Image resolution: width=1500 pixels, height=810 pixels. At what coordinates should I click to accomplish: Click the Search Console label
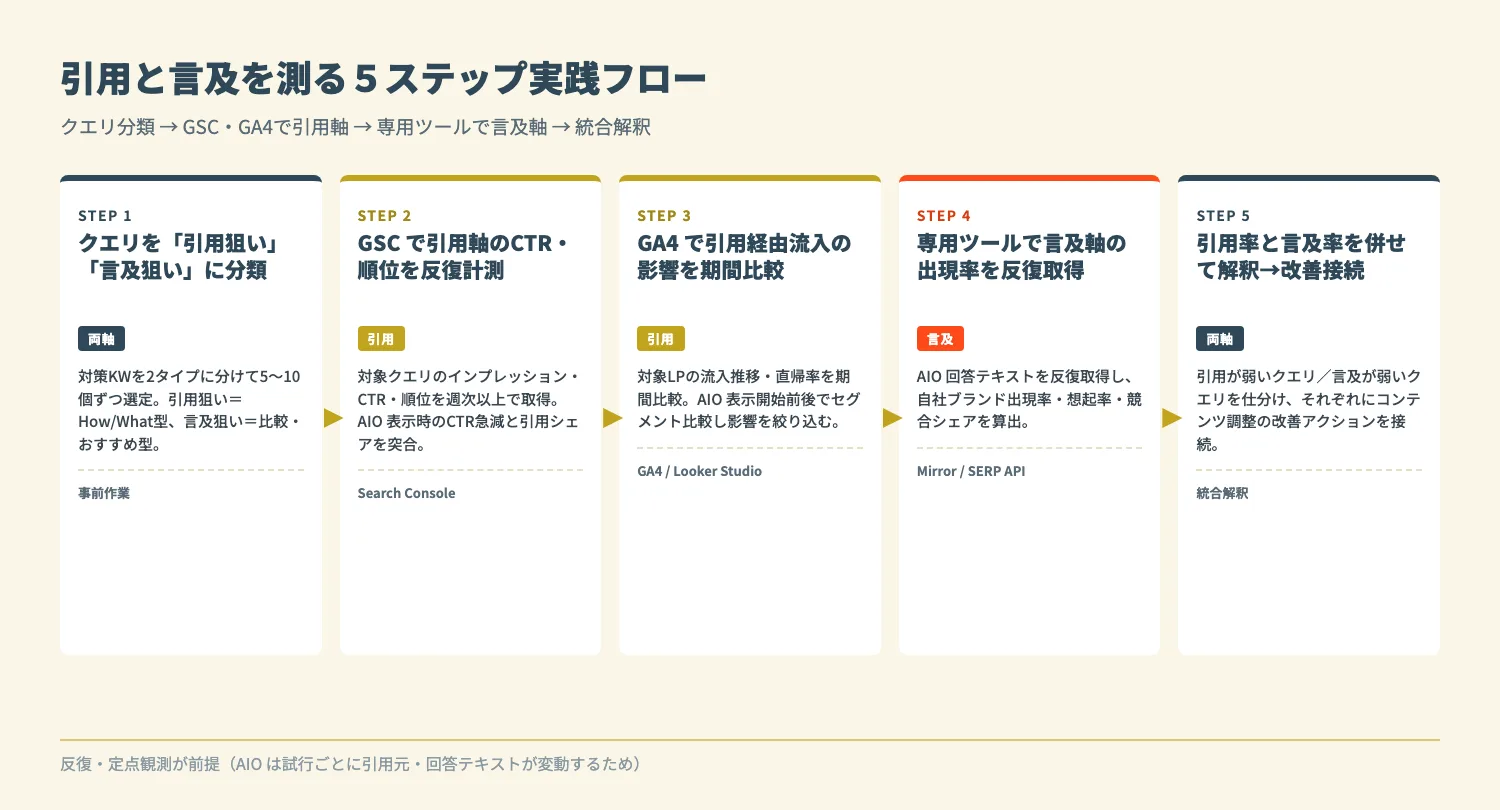406,493
